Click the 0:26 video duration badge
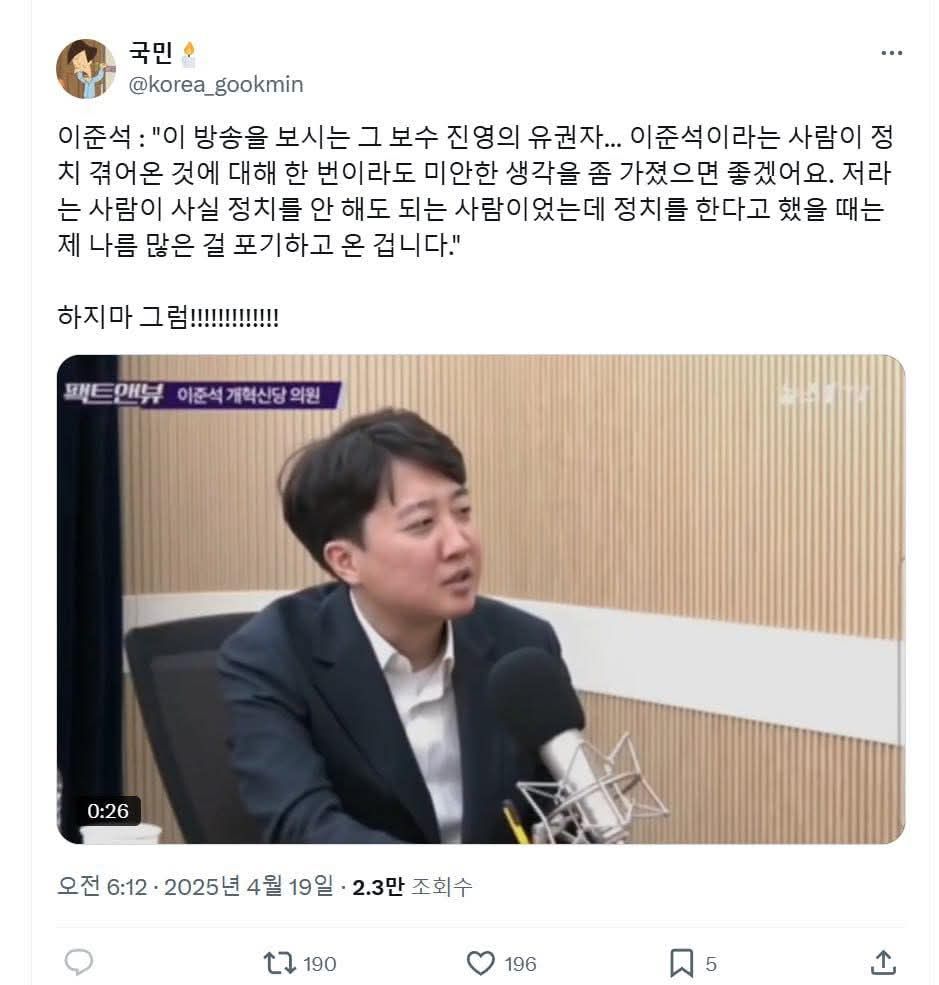939x985 pixels. (x=108, y=811)
